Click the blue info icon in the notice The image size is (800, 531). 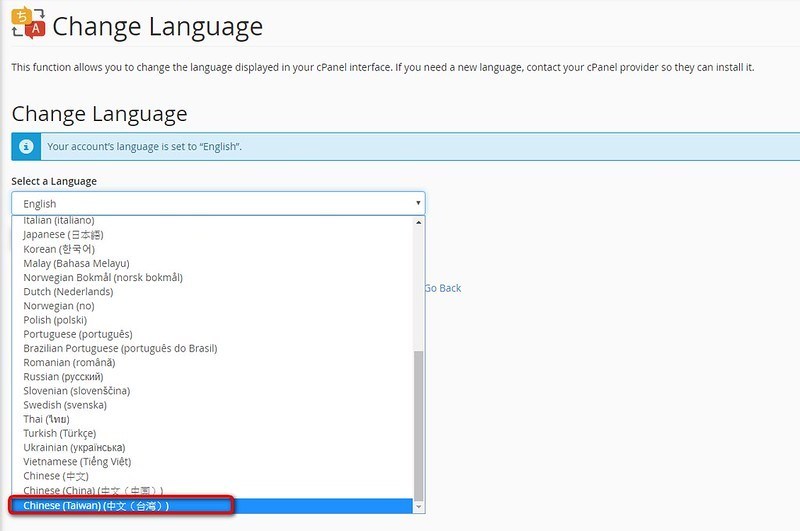click(x=26, y=146)
